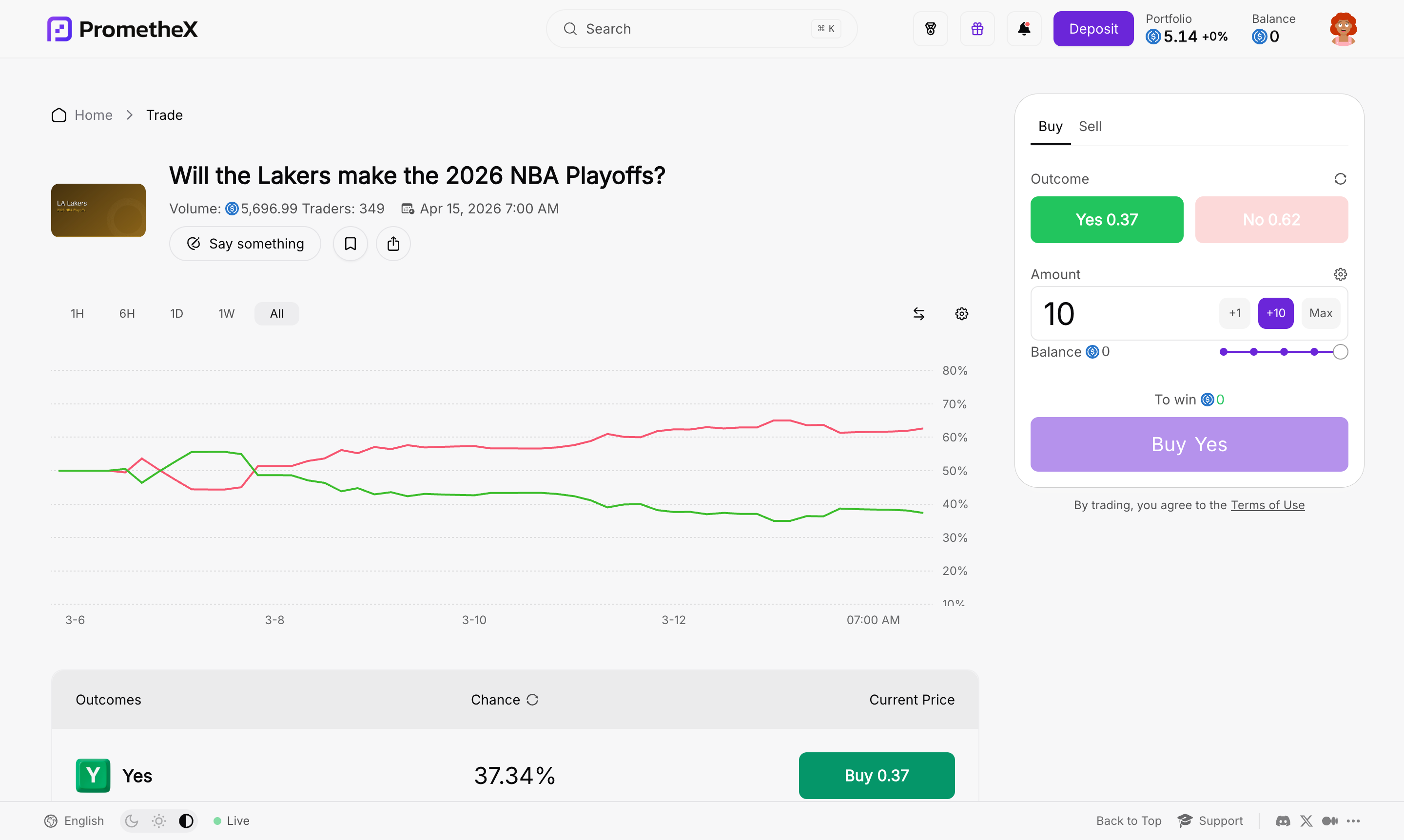
Task: Click the amount slider end handle
Action: pos(1340,352)
